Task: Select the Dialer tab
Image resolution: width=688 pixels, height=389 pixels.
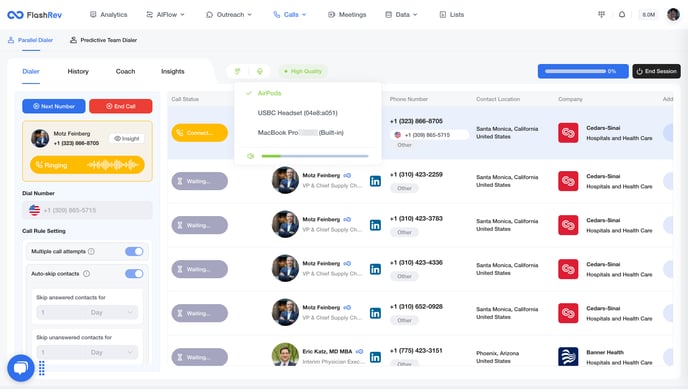Action: (31, 71)
